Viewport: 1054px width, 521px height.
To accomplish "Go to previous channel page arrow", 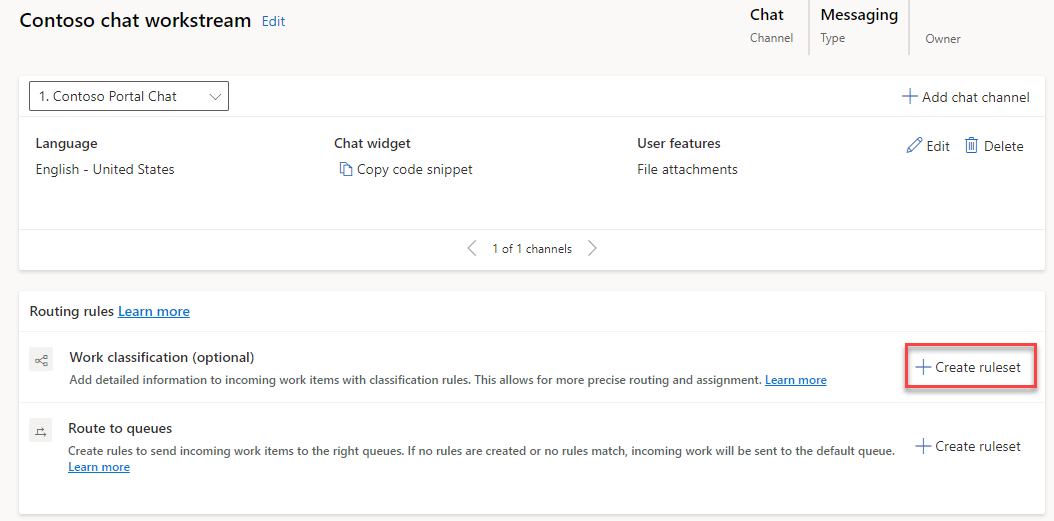I will coord(472,249).
